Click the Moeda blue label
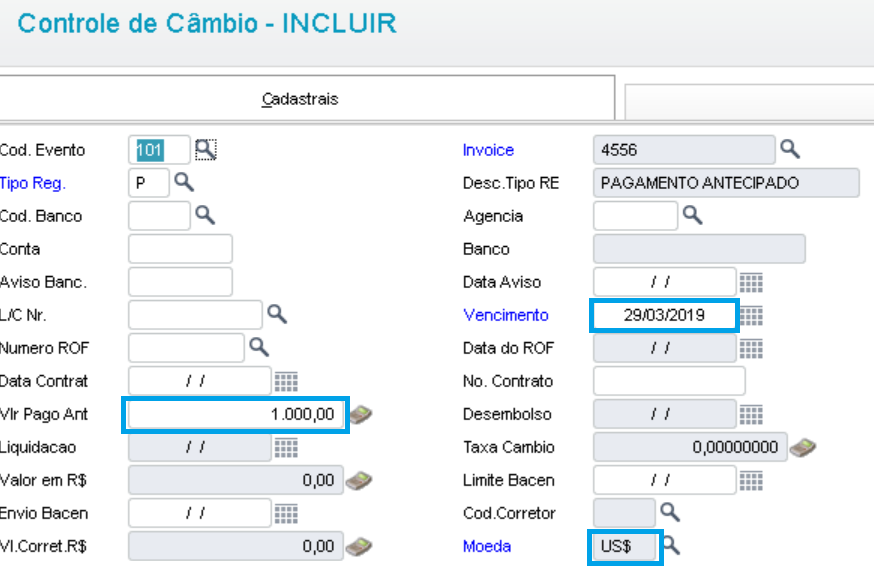The height and width of the screenshot is (578, 874). pyautogui.click(x=487, y=546)
